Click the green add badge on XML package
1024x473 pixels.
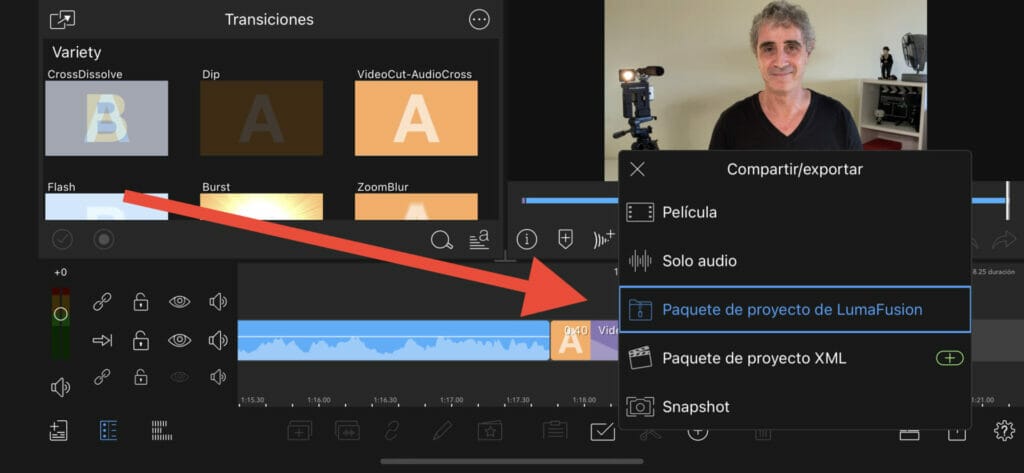pyautogui.click(x=949, y=358)
